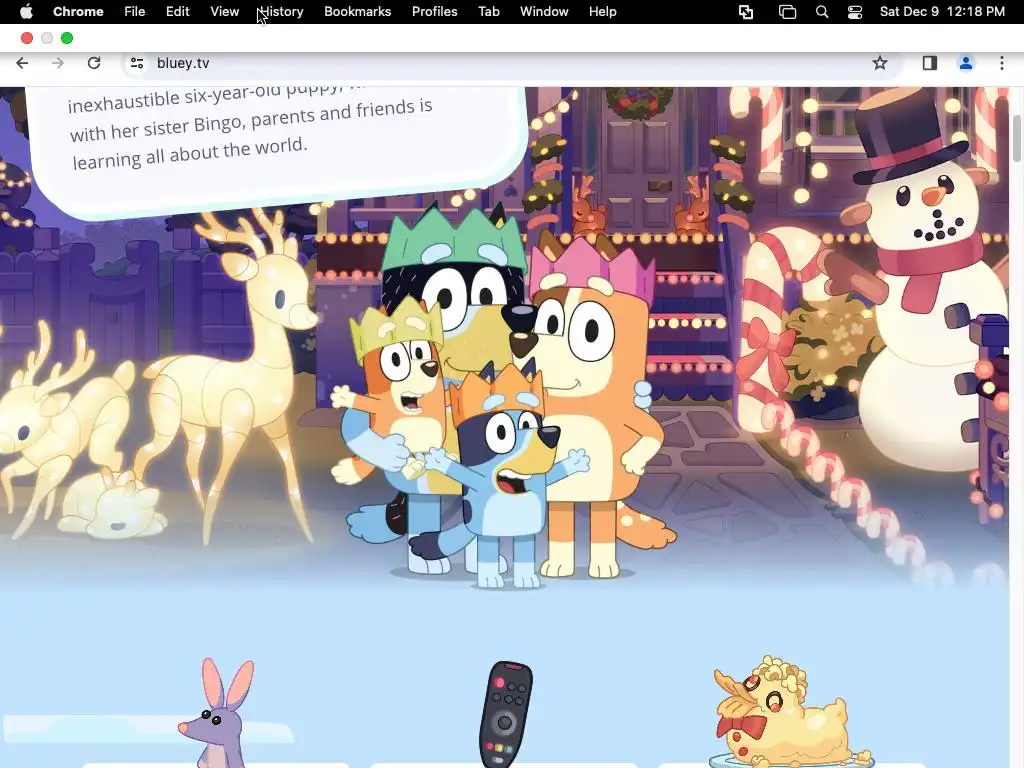
Task: Open the Edit menu
Action: [177, 12]
